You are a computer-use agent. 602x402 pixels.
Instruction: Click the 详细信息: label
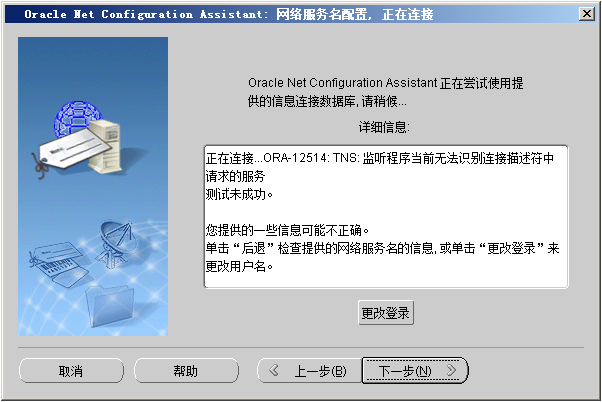click(384, 127)
